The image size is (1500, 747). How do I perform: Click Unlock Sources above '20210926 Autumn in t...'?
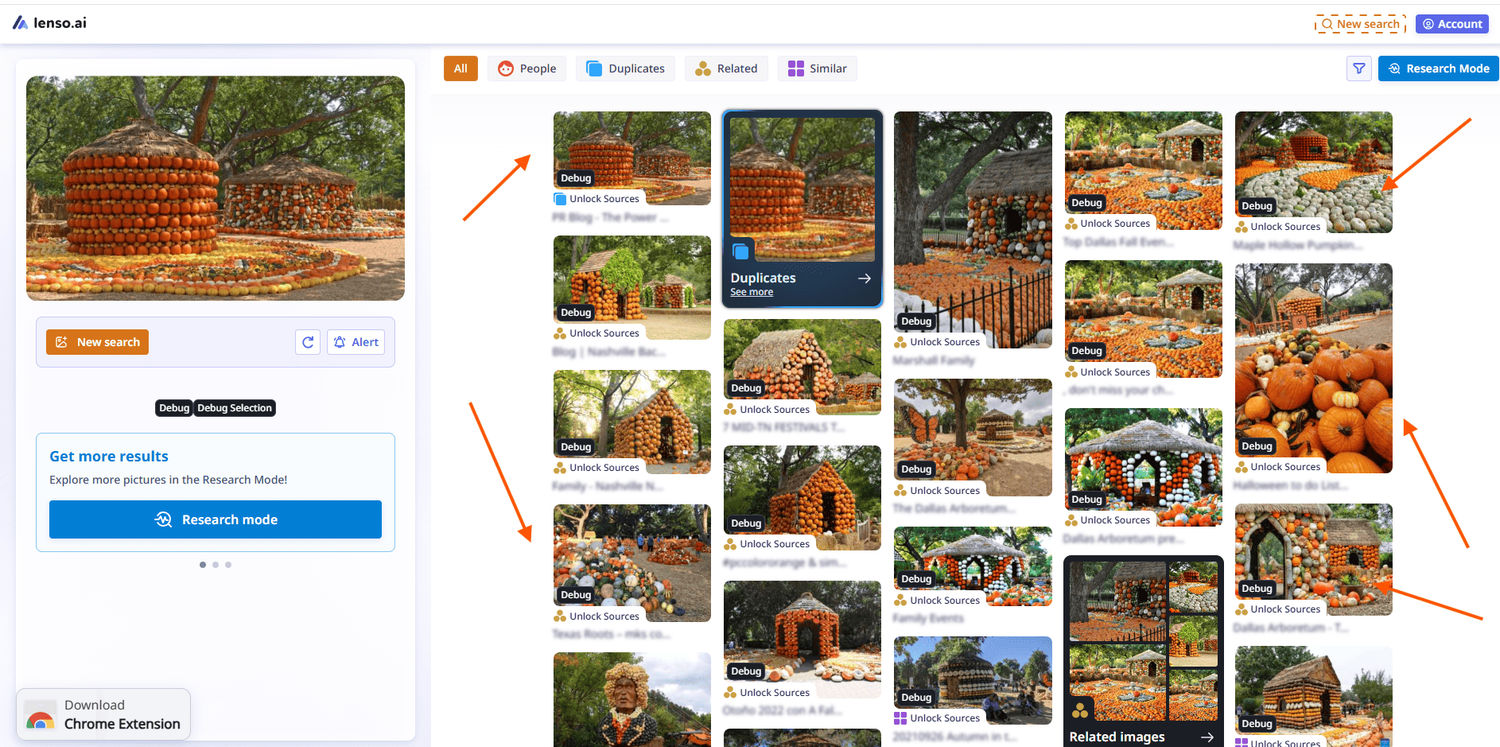937,718
